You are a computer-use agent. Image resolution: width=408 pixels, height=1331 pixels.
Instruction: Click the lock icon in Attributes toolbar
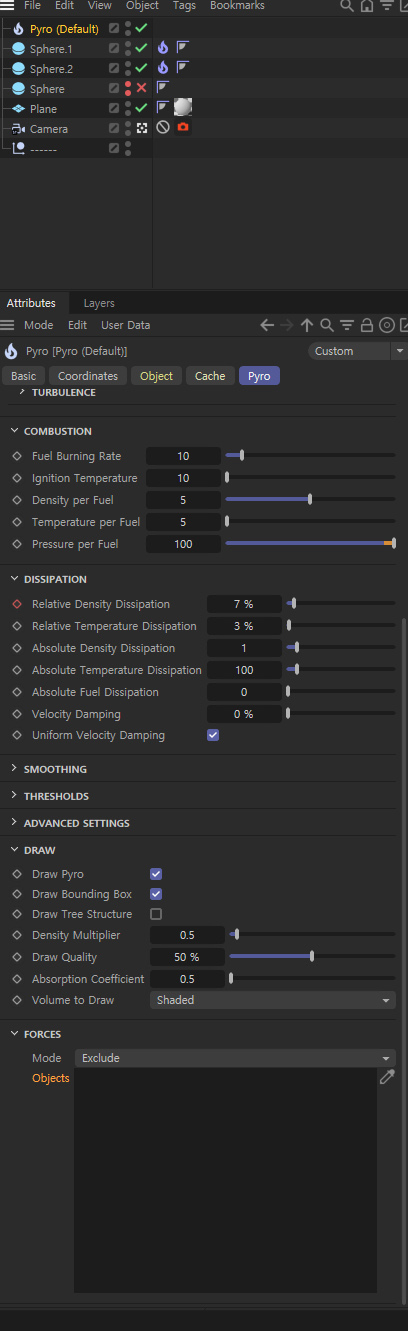pos(367,325)
